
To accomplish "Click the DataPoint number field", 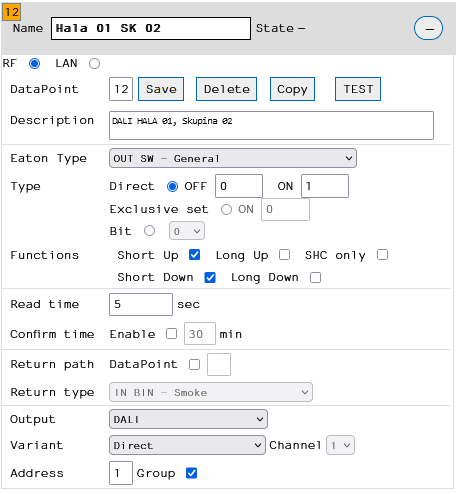I will coord(121,89).
